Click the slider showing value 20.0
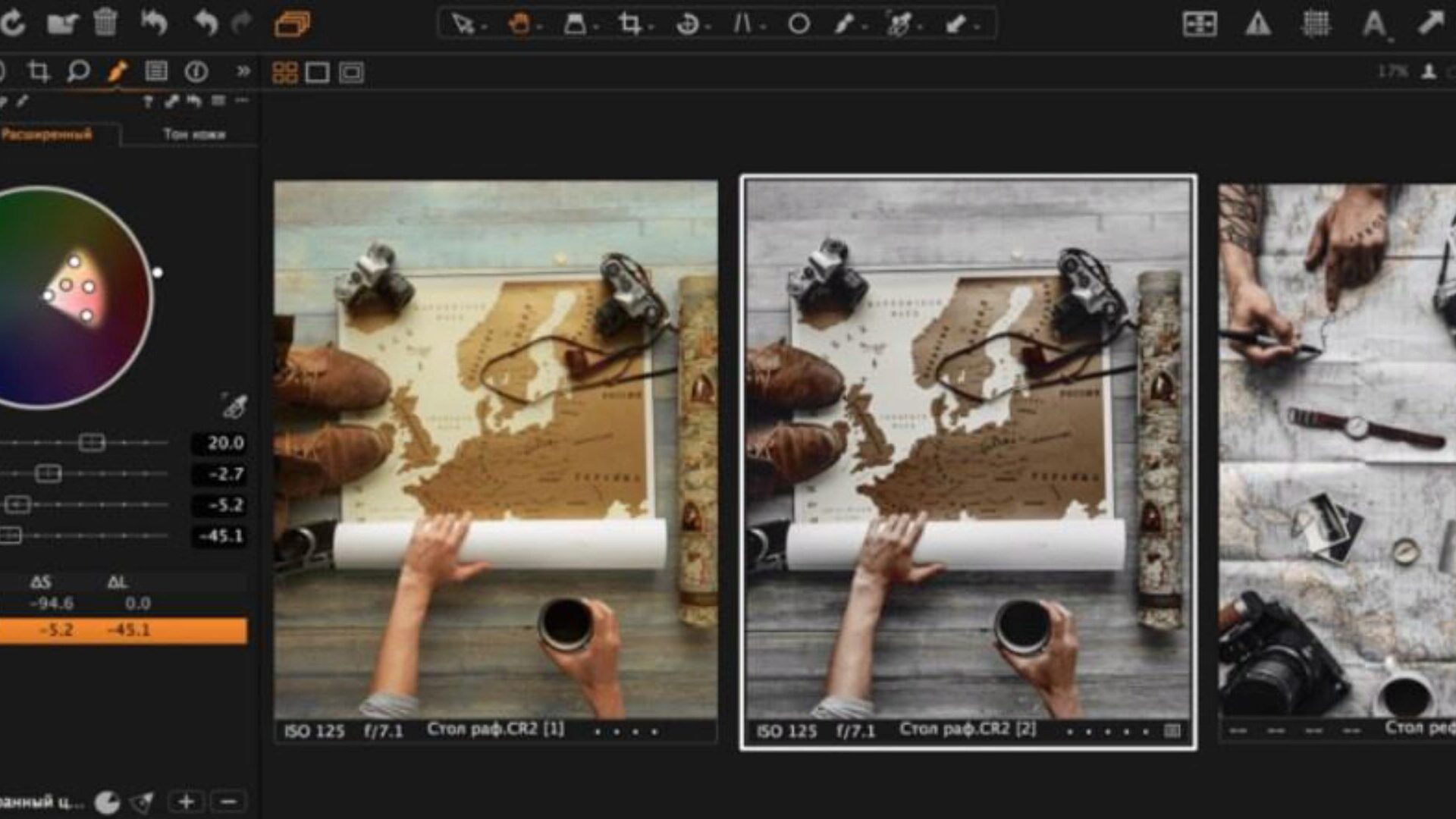This screenshot has width=1456, height=819. (92, 443)
